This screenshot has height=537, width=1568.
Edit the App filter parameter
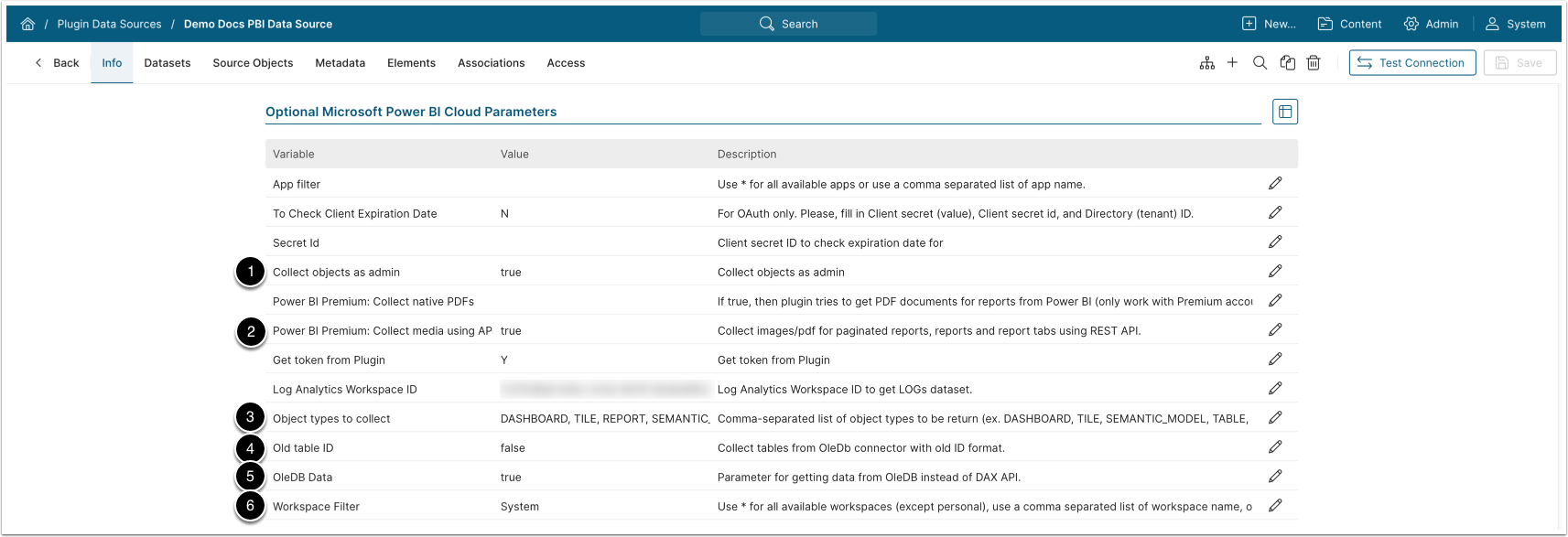pyautogui.click(x=1275, y=184)
